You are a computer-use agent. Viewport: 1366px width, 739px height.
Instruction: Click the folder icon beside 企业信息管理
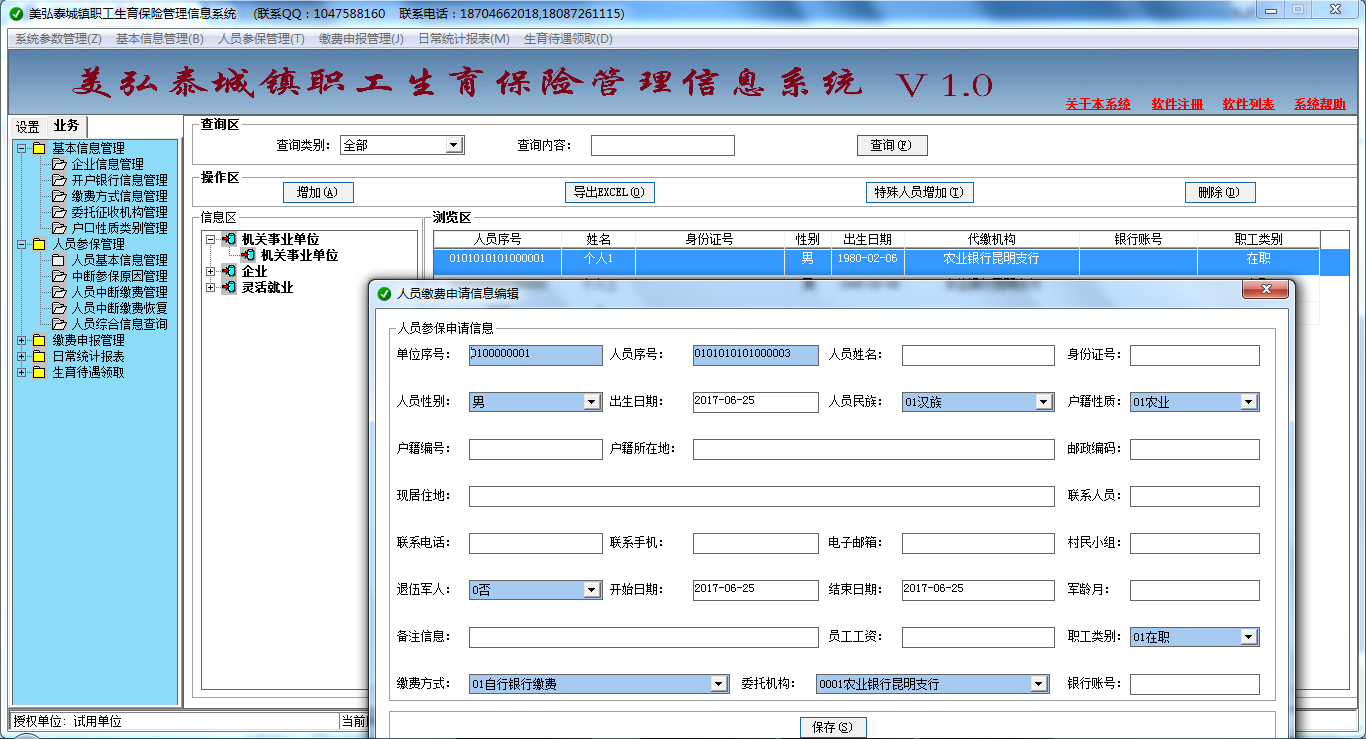click(x=59, y=164)
